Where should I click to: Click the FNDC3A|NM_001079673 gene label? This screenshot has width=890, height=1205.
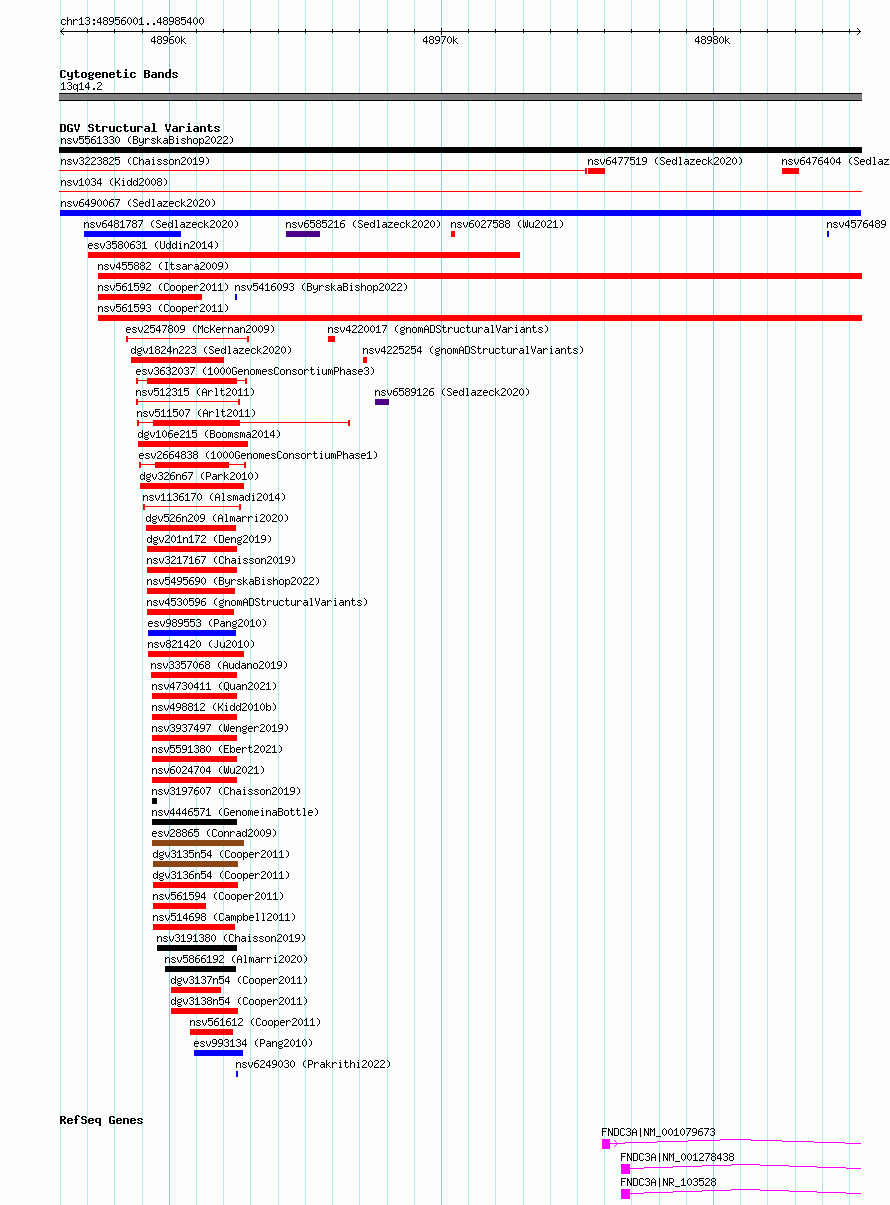click(658, 1132)
